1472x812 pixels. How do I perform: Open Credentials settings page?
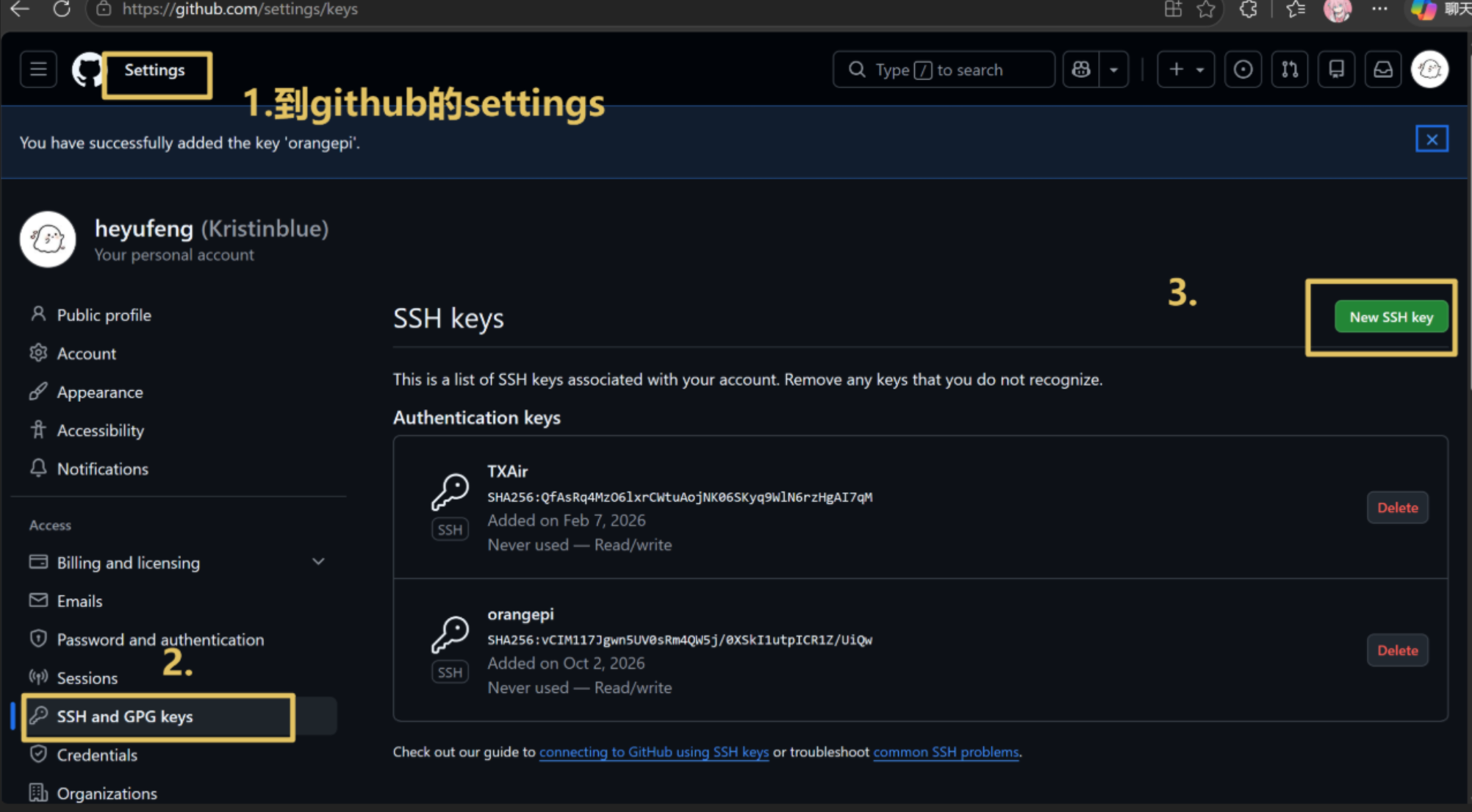pos(97,755)
